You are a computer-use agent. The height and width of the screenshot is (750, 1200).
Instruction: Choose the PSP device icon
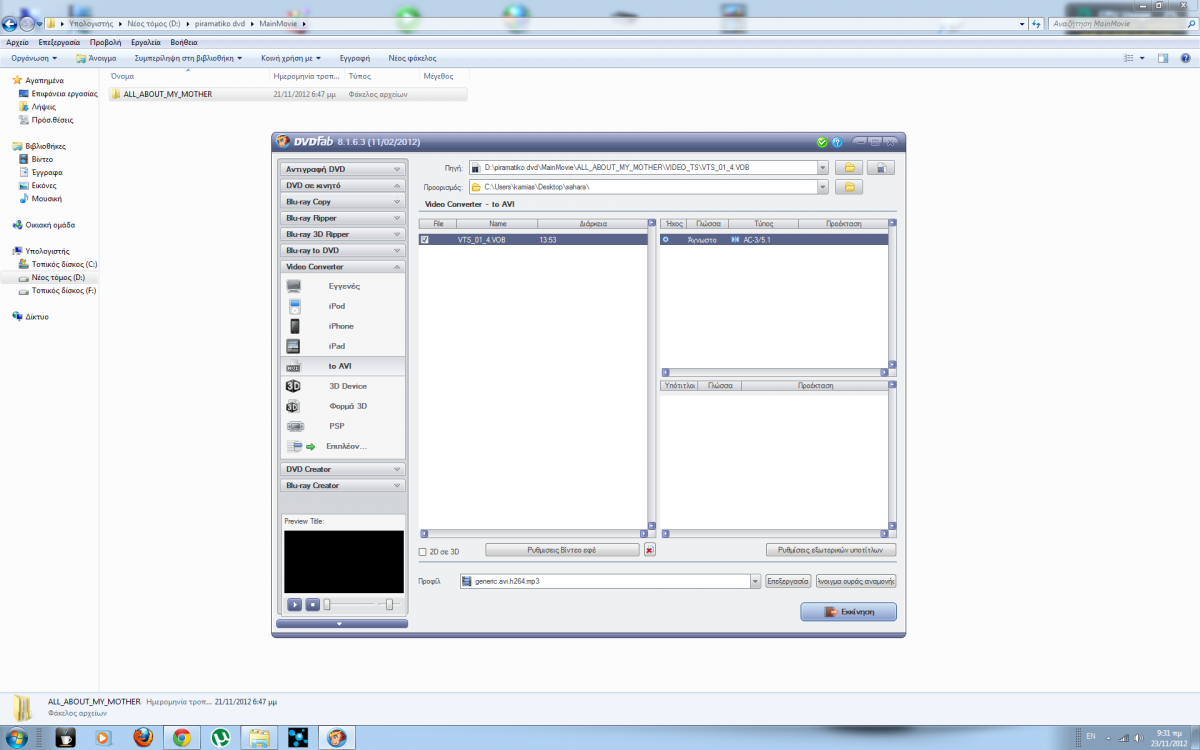tap(294, 426)
